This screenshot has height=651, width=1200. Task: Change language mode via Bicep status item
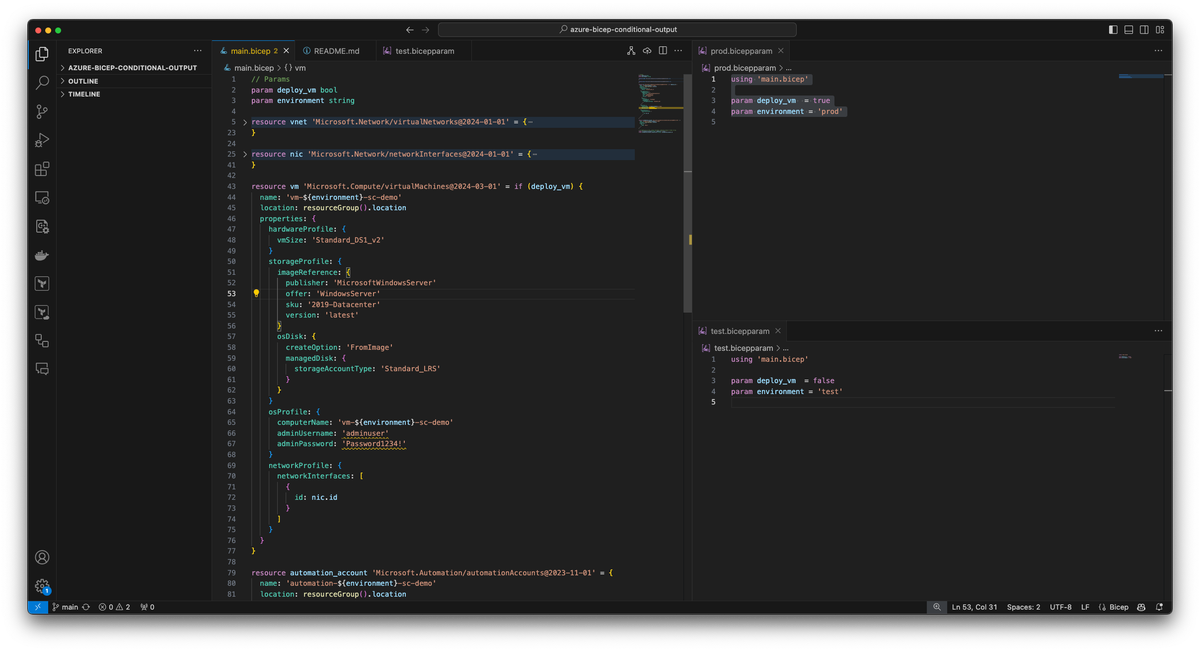1114,607
